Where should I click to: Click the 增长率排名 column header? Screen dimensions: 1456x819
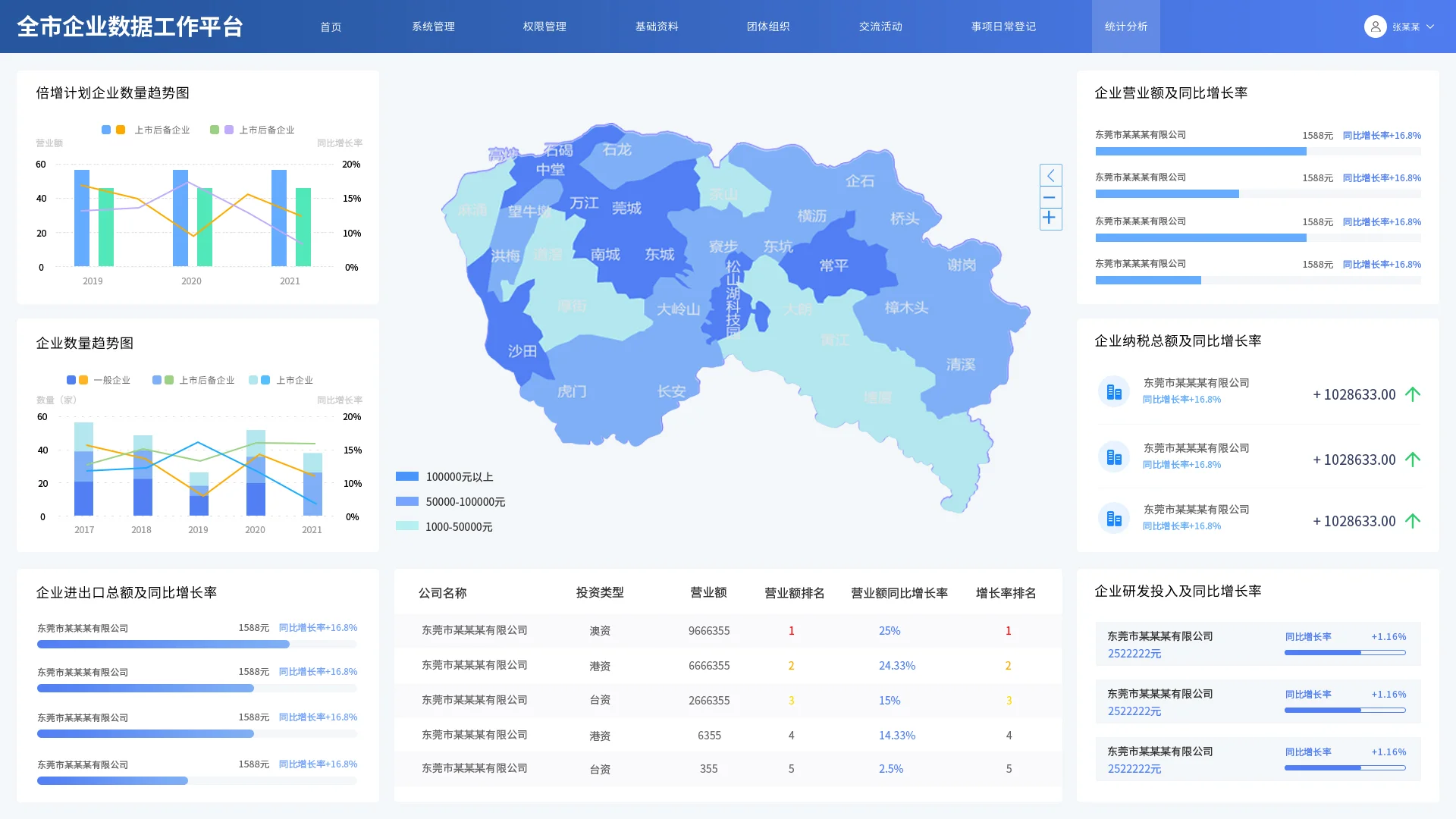pyautogui.click(x=1006, y=593)
